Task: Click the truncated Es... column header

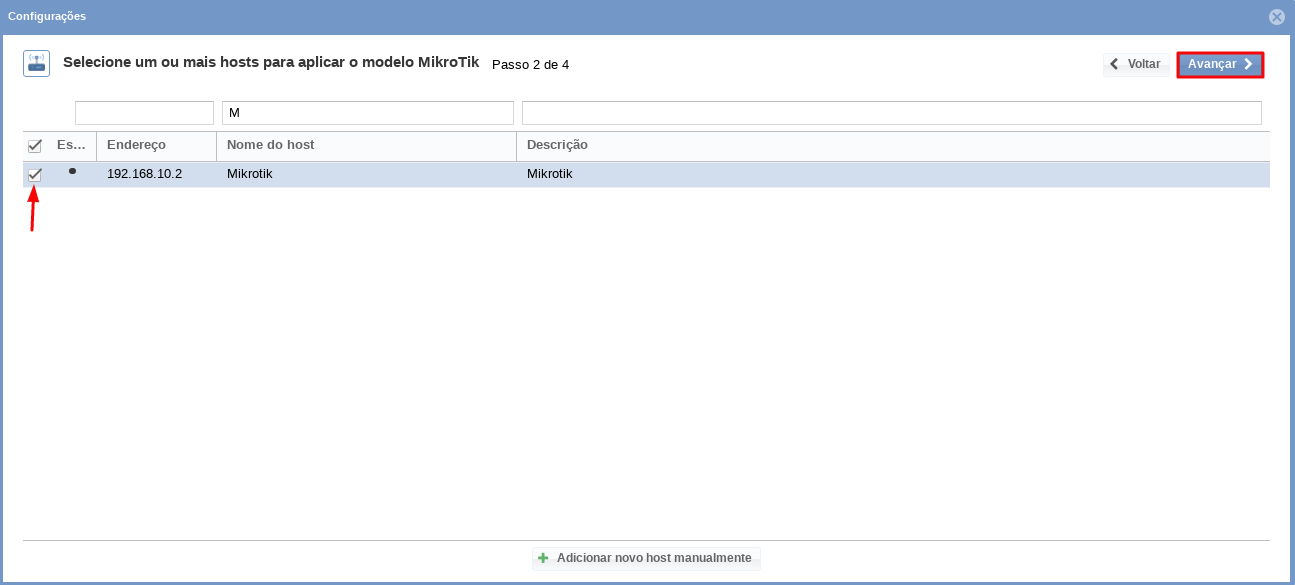Action: pyautogui.click(x=72, y=145)
